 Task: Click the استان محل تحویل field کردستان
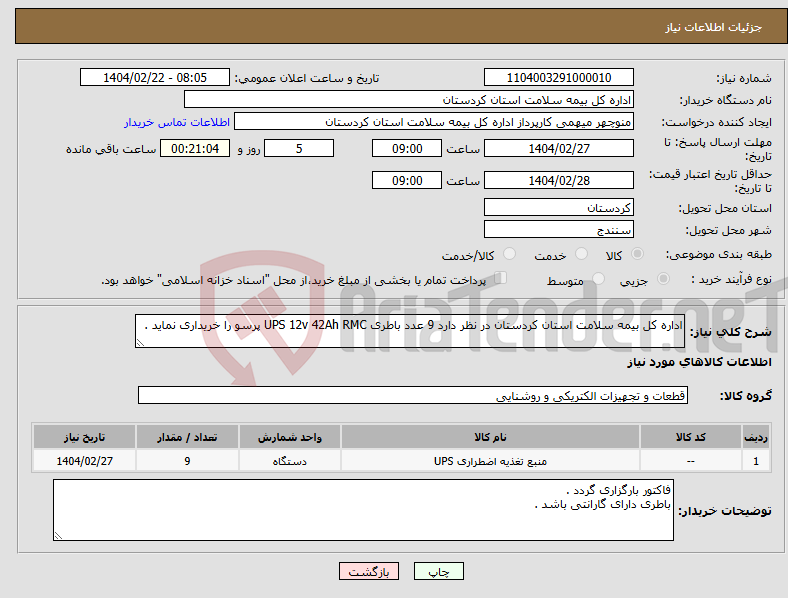pos(558,208)
